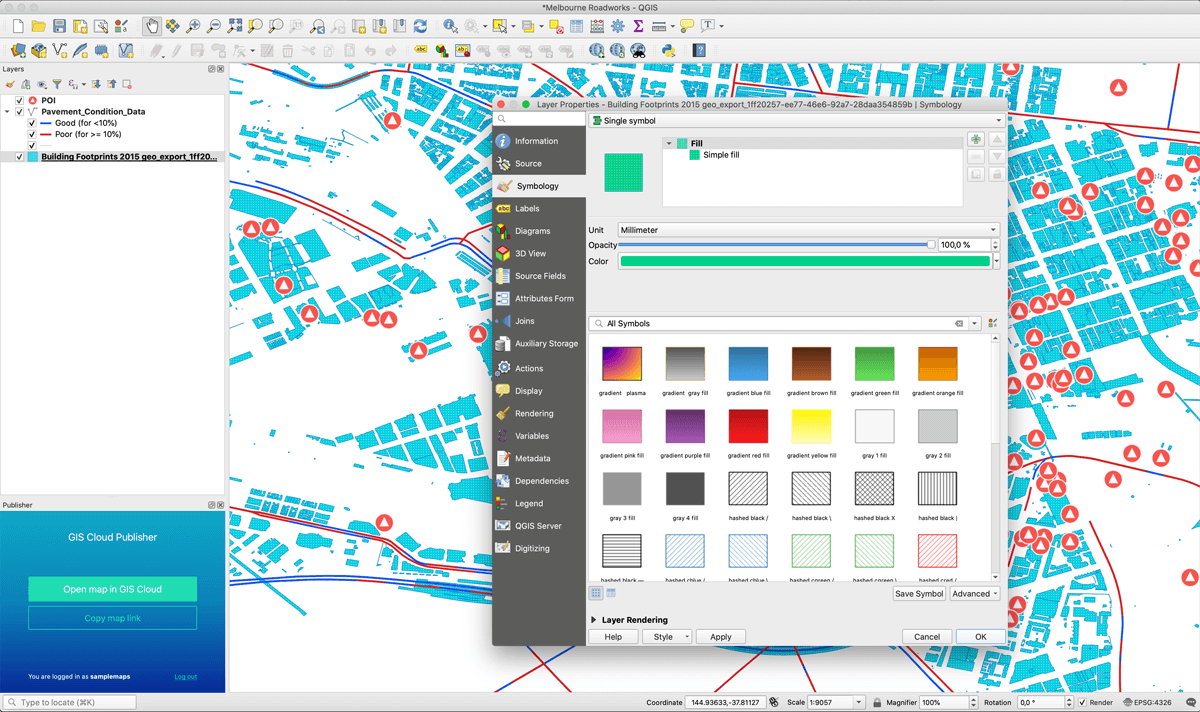
Task: Uncheck the Poor (for >= 10%) category
Action: [32, 134]
